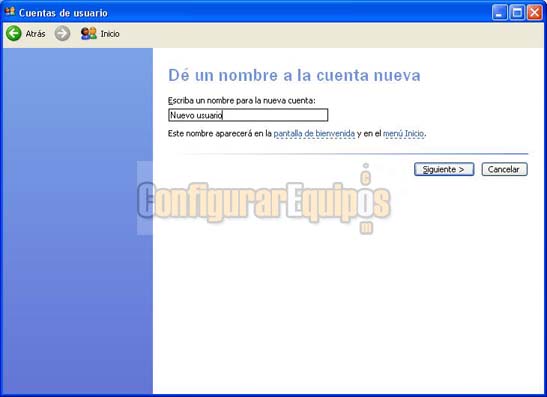This screenshot has width=547, height=397.
Task: Maximize the Cuentas de usuario window
Action: tap(517, 13)
